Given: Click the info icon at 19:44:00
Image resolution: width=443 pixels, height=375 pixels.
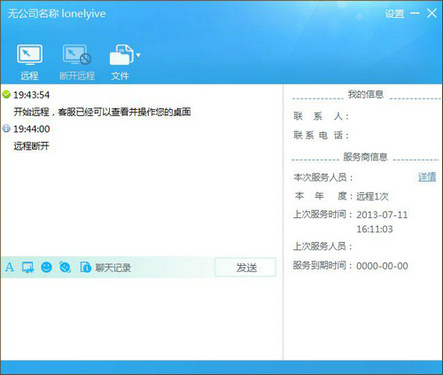Looking at the screenshot, I should tap(6, 128).
